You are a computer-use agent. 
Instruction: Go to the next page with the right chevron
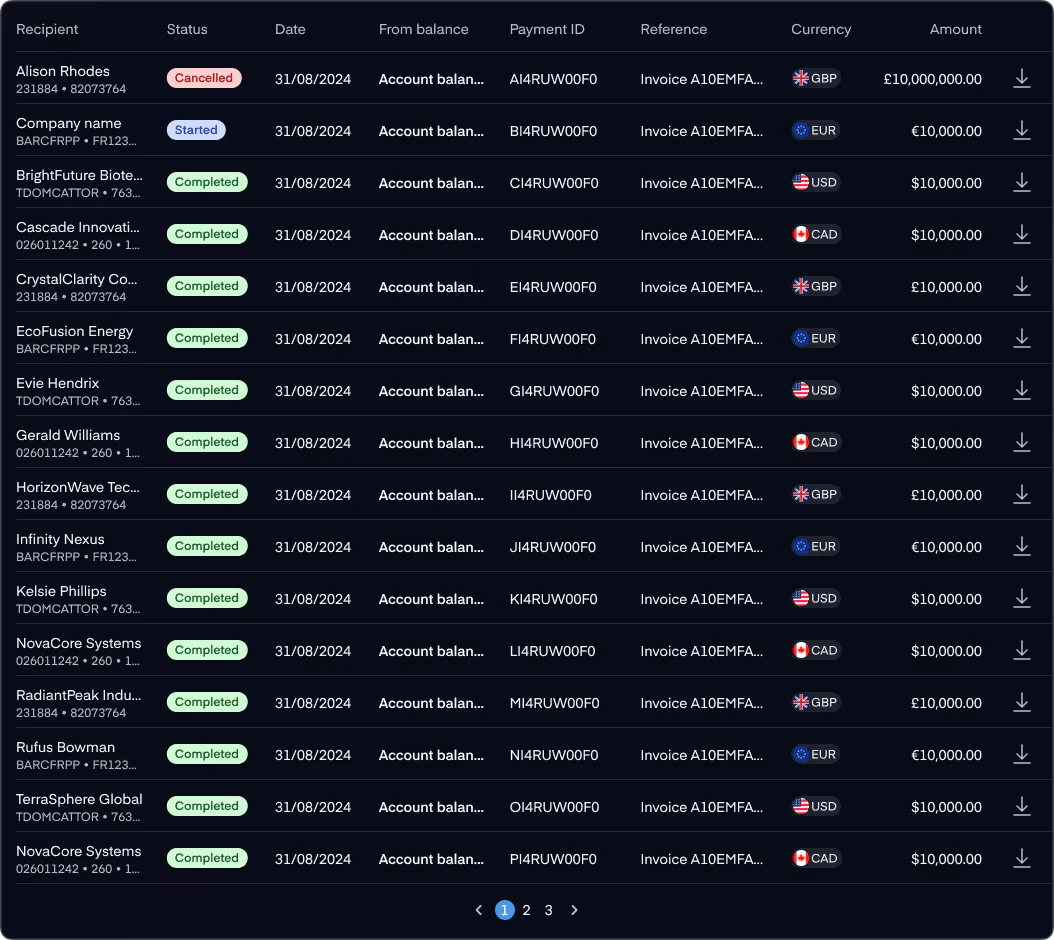(x=574, y=910)
